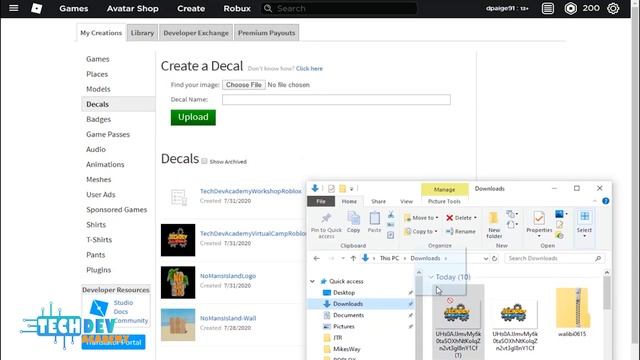640x360 pixels.
Task: Click the Roblox search box
Action: coord(339,8)
